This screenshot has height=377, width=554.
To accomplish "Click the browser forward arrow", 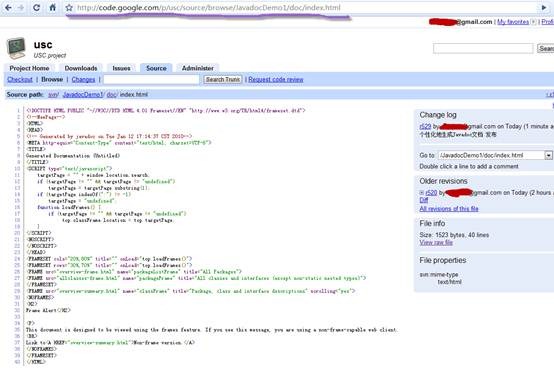I will [21, 7].
